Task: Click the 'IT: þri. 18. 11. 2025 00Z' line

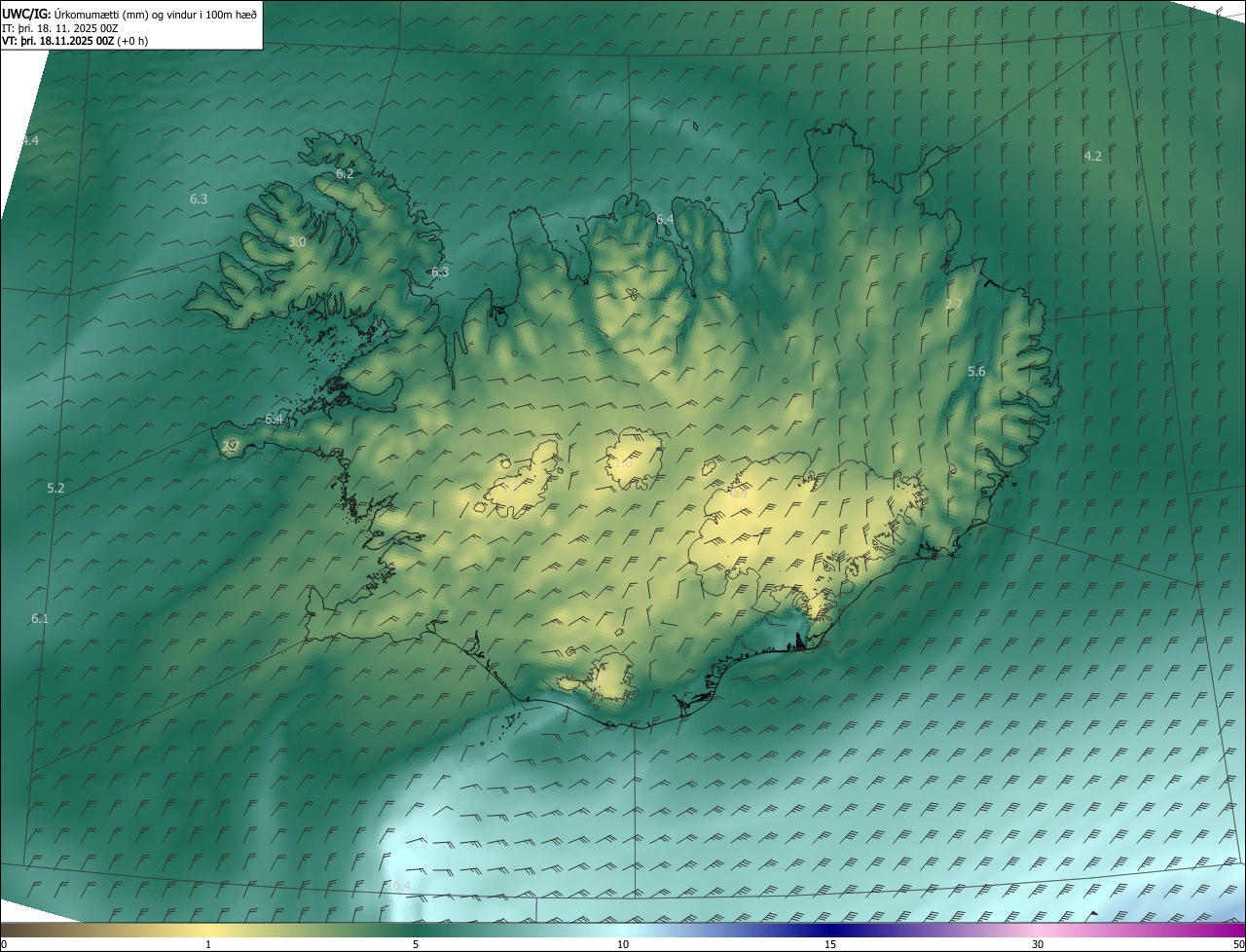Action: (60, 28)
